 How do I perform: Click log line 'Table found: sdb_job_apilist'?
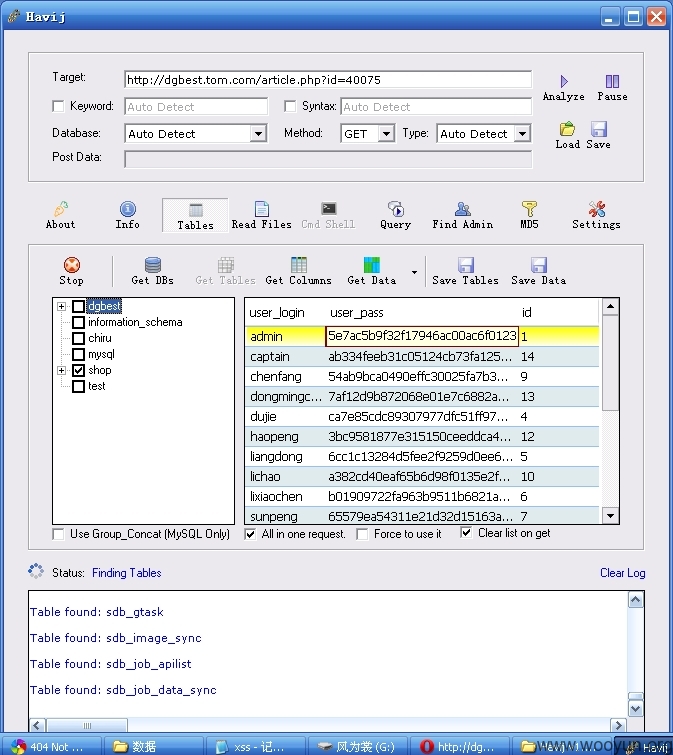pyautogui.click(x=111, y=664)
